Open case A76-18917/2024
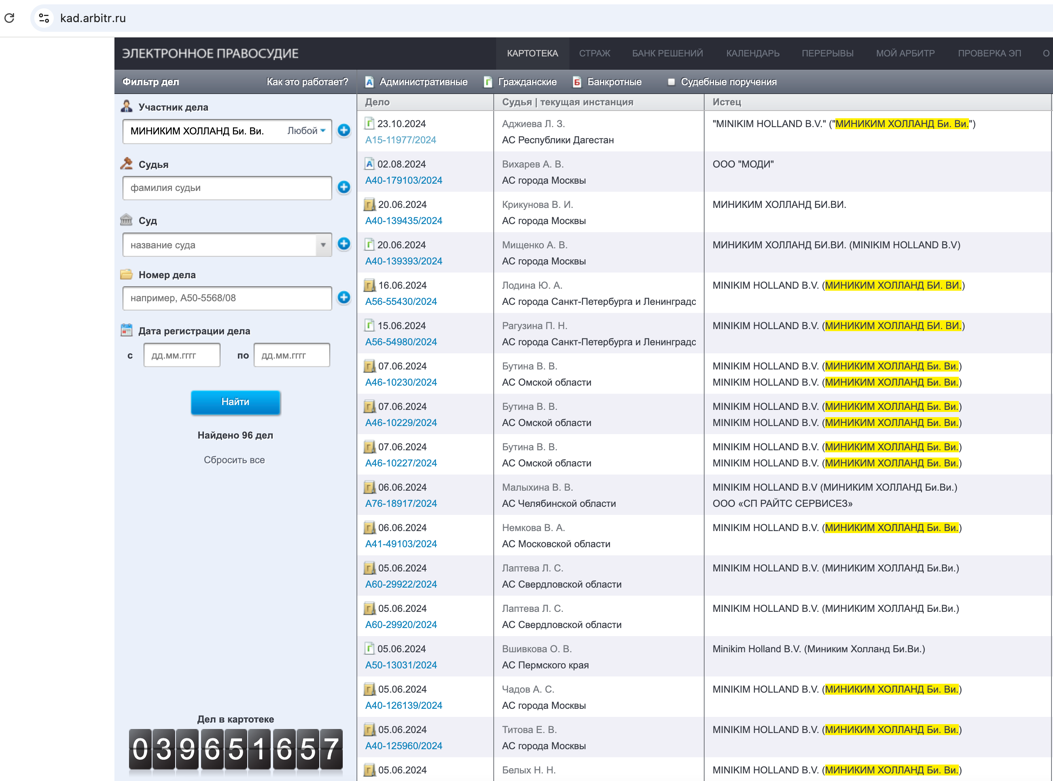Image resolution: width=1053 pixels, height=781 pixels. (x=401, y=503)
